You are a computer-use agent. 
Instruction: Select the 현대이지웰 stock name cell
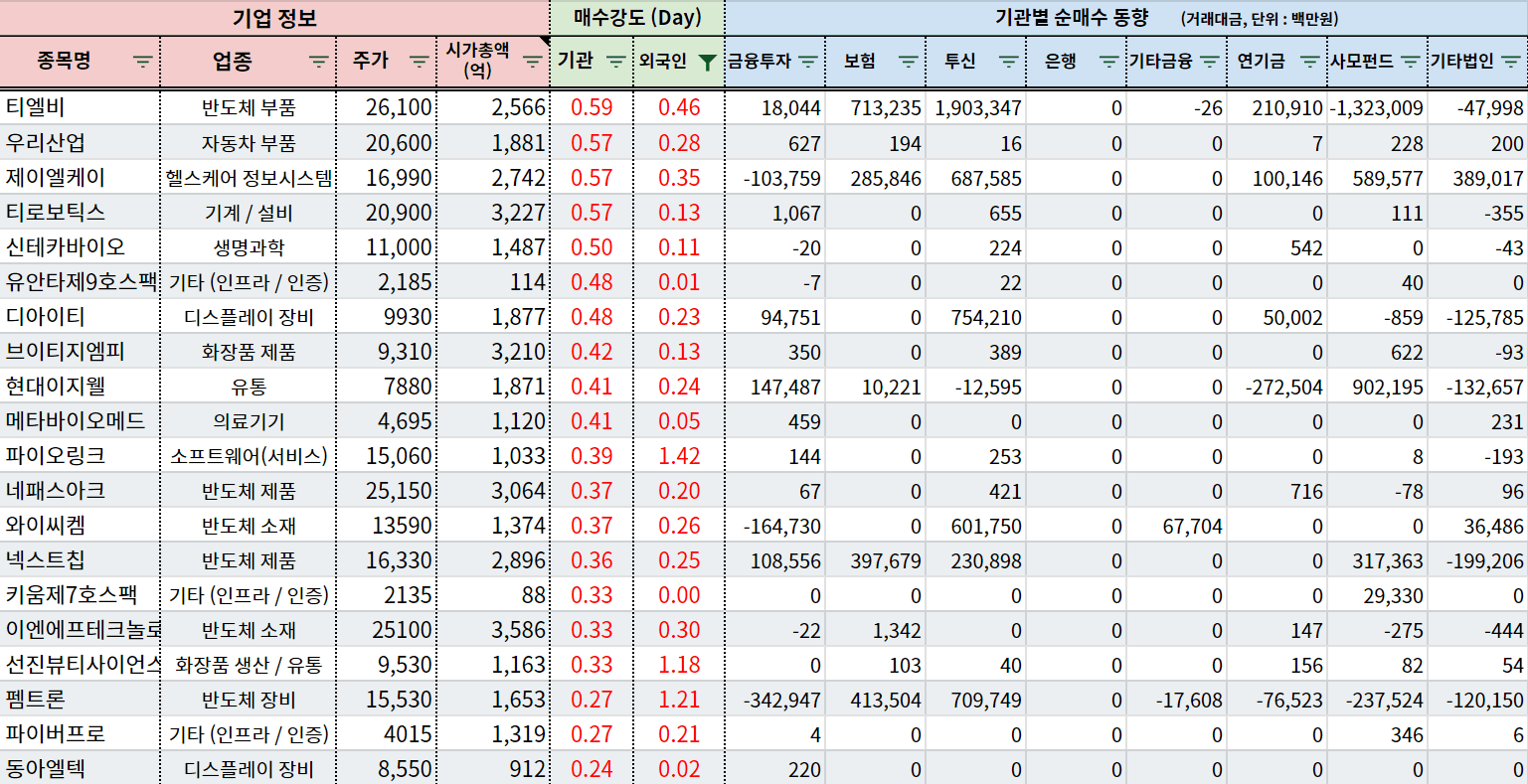point(80,386)
